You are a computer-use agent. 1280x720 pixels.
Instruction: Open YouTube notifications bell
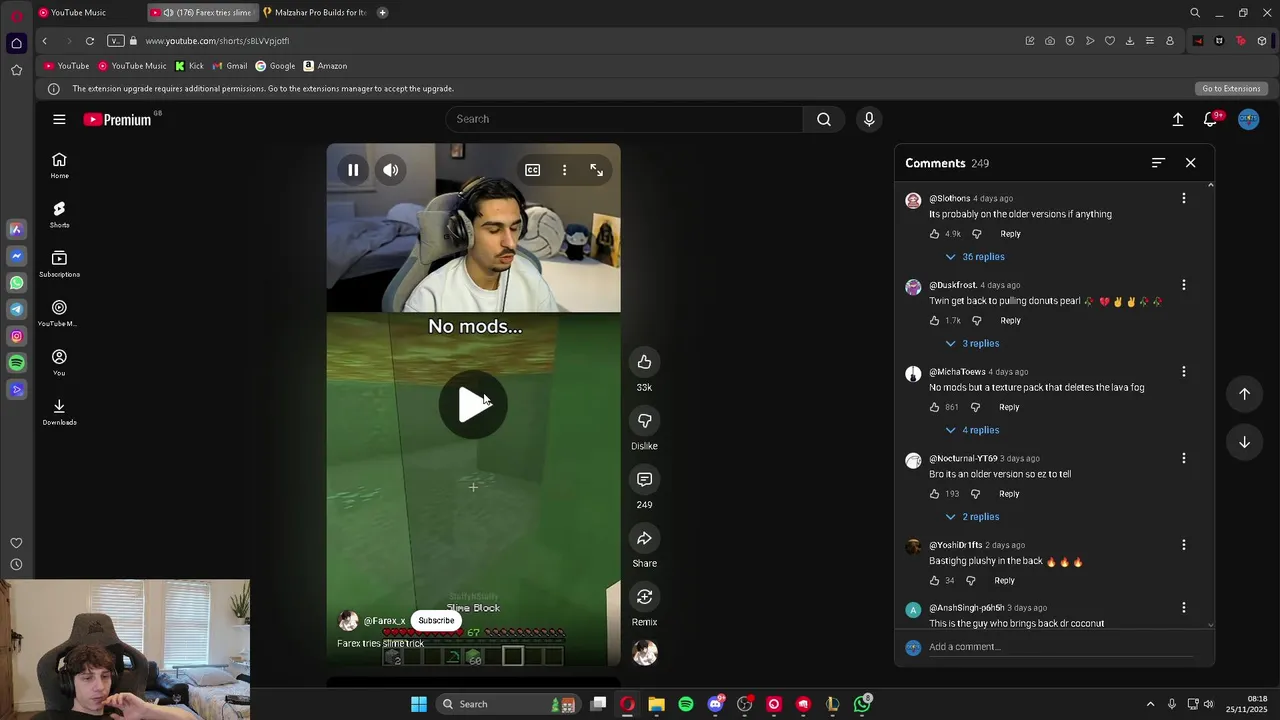(1210, 119)
